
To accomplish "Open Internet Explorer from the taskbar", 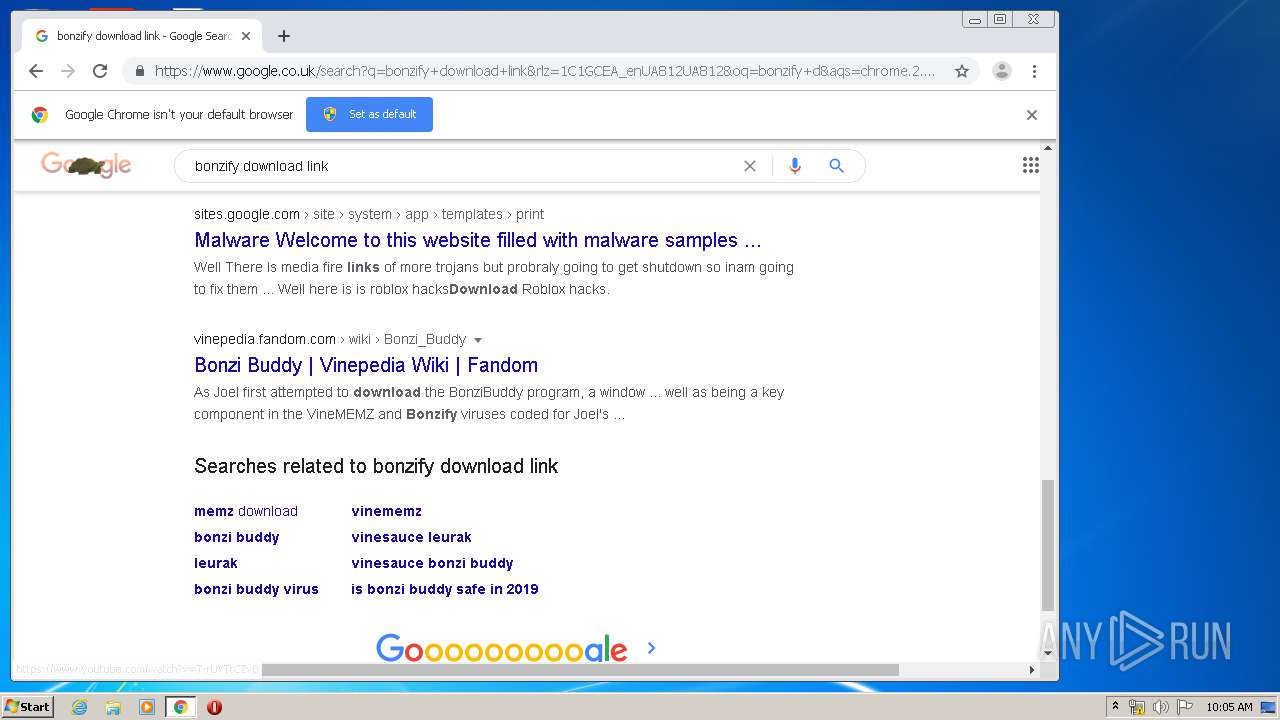I will (80, 707).
